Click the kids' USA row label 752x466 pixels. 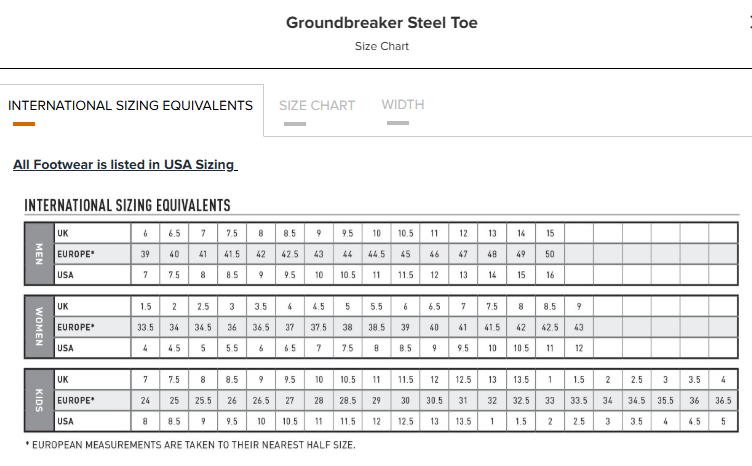[66, 421]
